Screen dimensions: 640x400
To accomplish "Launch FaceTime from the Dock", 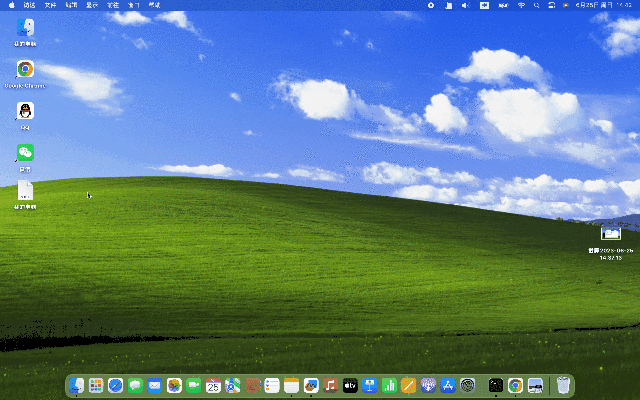I will [194, 385].
